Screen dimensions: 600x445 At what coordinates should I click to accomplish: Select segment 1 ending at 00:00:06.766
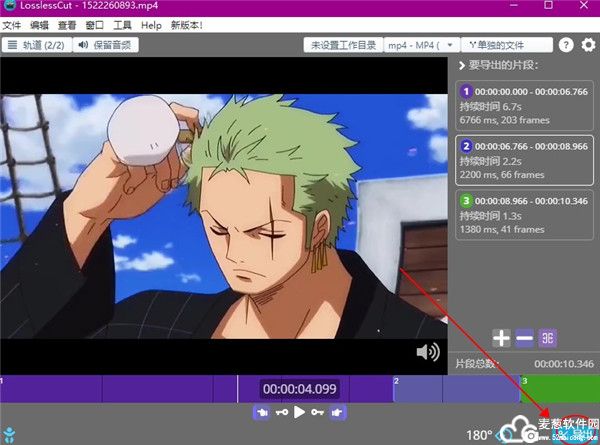pos(524,106)
